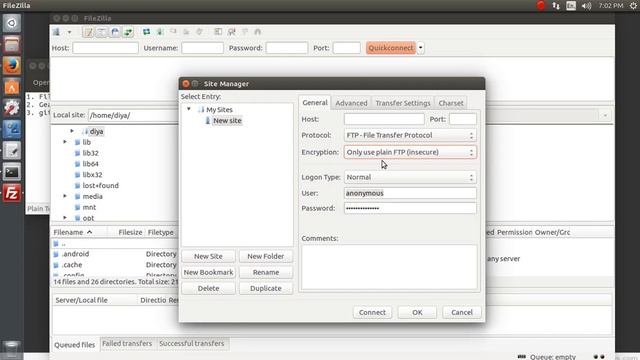This screenshot has height=360, width=640.
Task: Click the Site Manager Host field
Action: pos(384,119)
